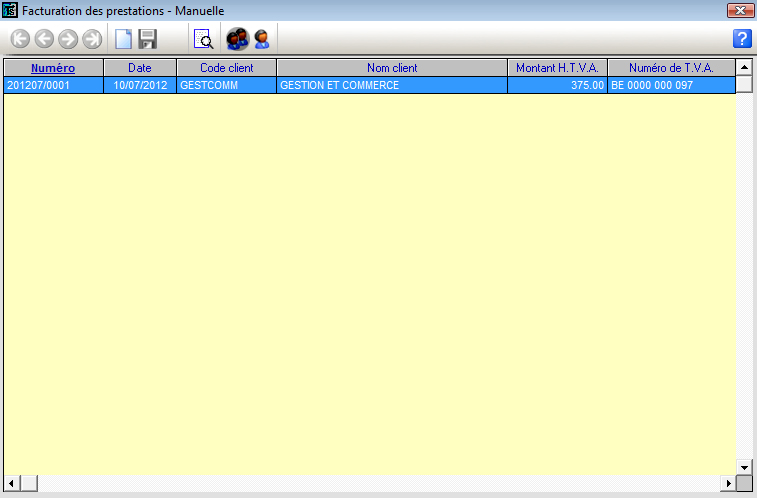Click the Nom client column header
The image size is (757, 498).
coord(392,68)
